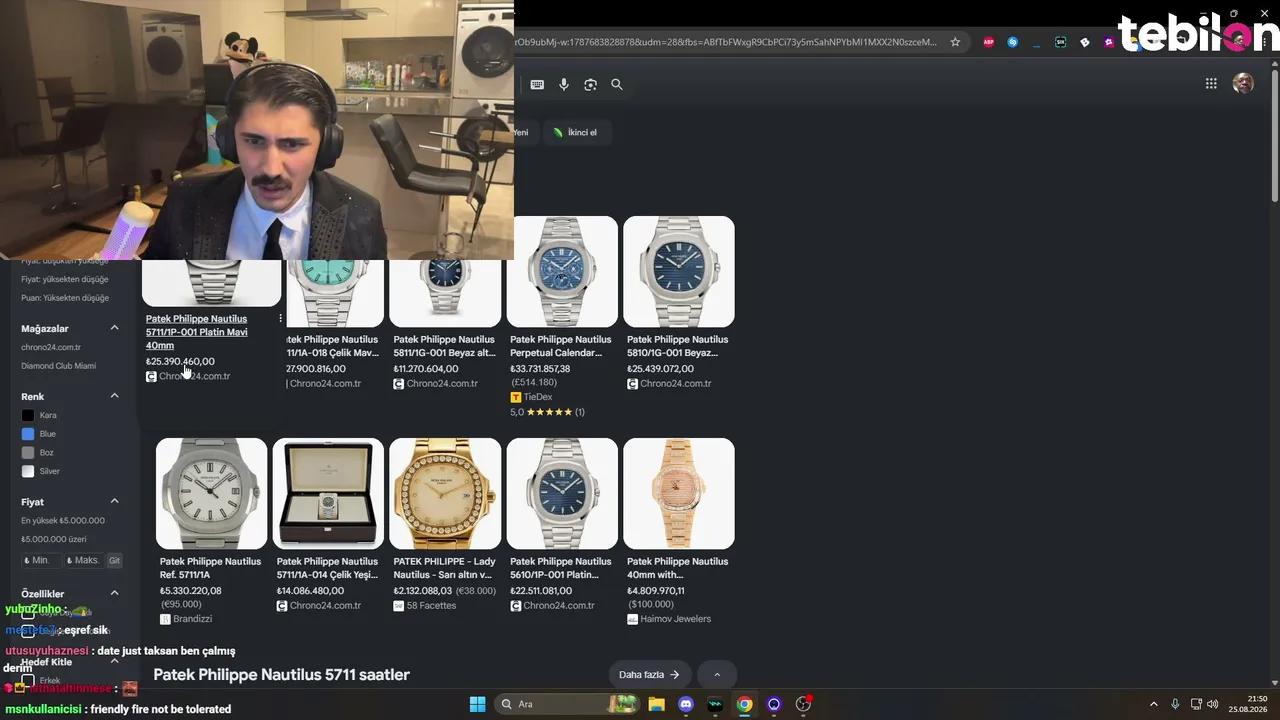Click the Windows taskbar search box
Viewport: 1280px width, 720px height.
point(568,704)
